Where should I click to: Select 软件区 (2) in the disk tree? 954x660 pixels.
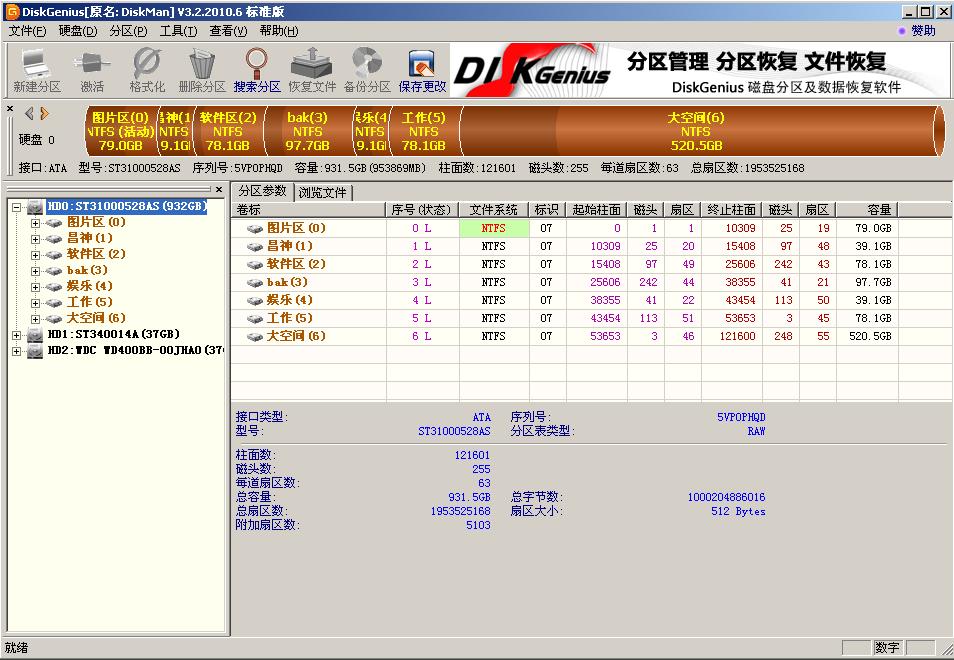[x=96, y=254]
